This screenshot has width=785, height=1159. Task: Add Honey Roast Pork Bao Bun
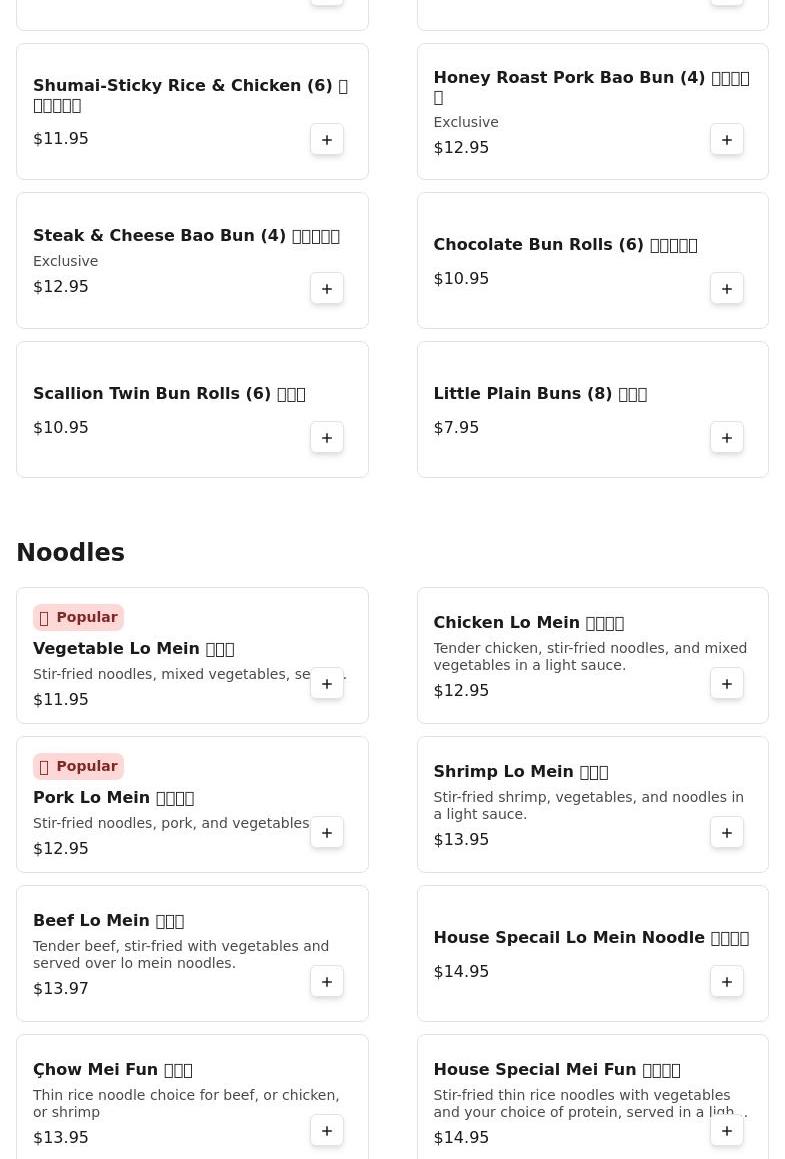[727, 140]
